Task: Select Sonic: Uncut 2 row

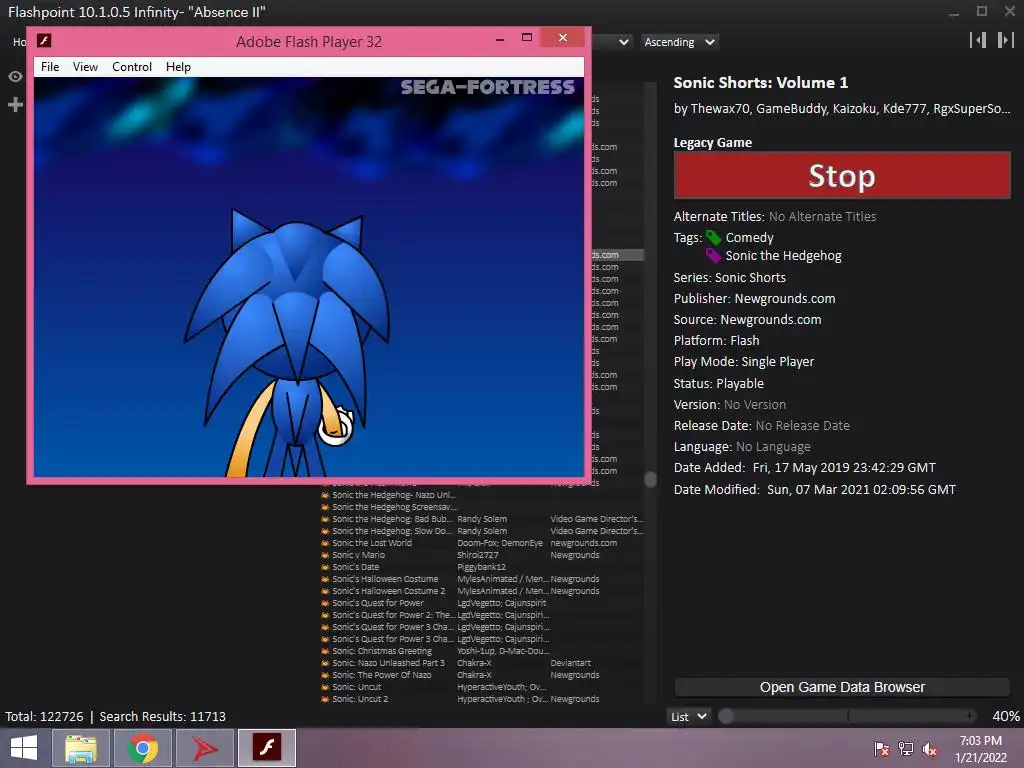Action: [x=482, y=699]
